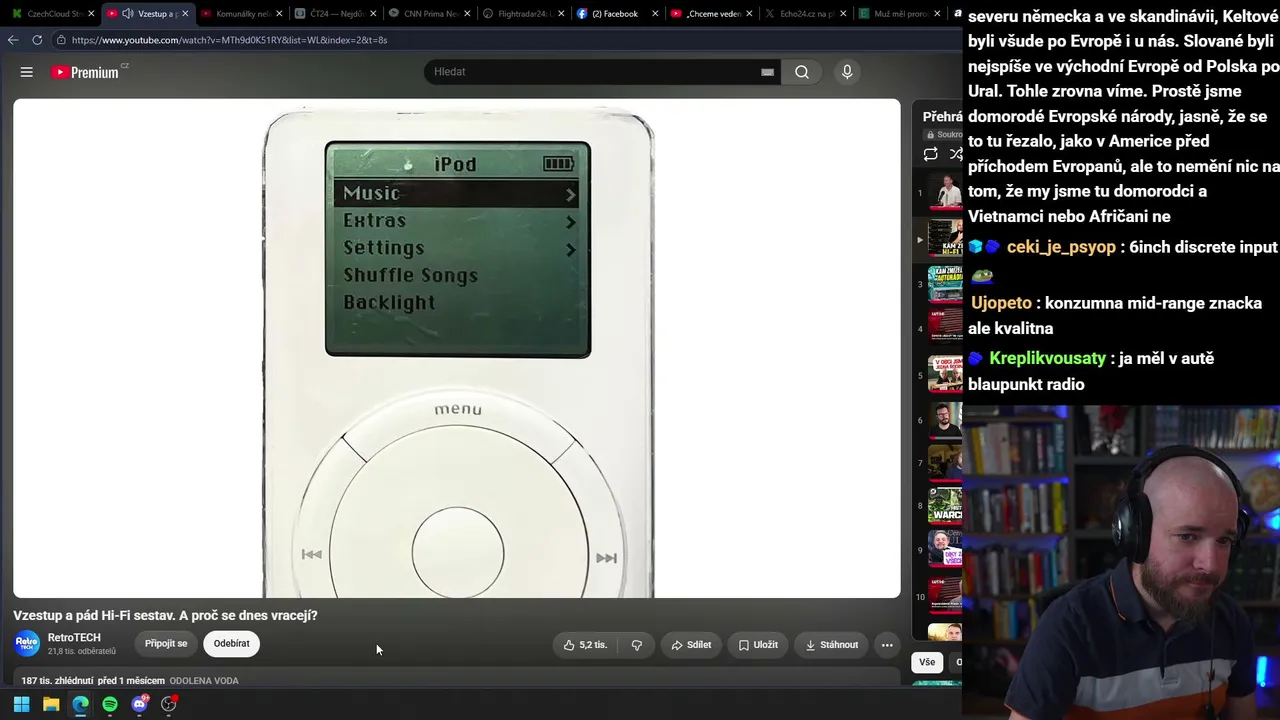Play playlist video number 3 thumbnail
1280x720 pixels.
click(945, 284)
